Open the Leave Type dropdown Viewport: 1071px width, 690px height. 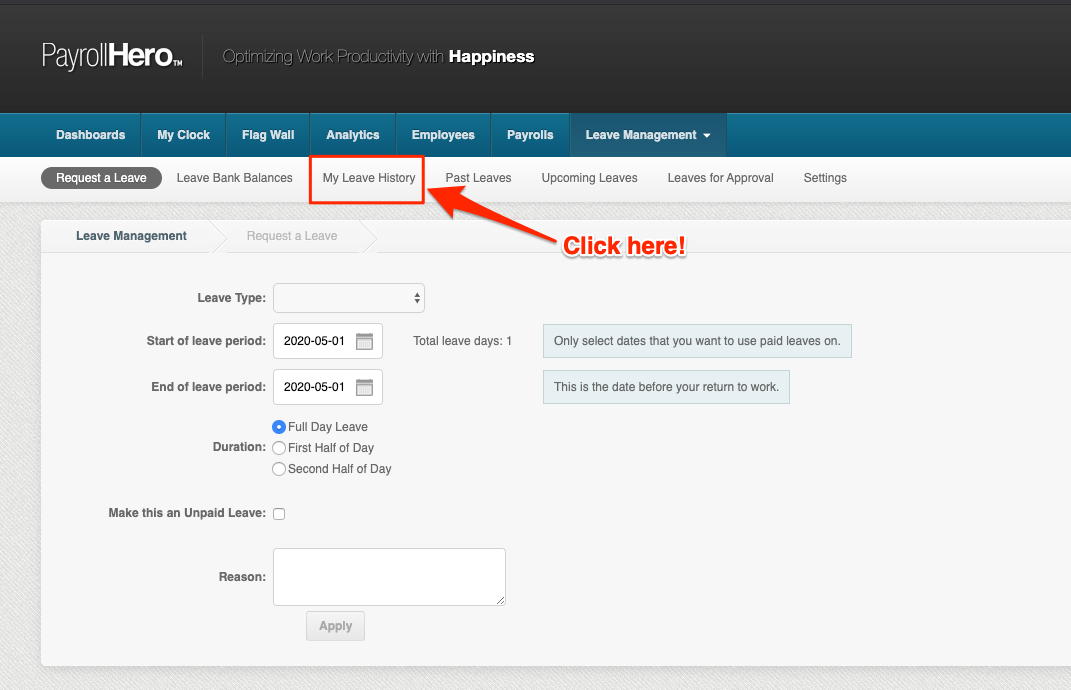pyautogui.click(x=349, y=298)
